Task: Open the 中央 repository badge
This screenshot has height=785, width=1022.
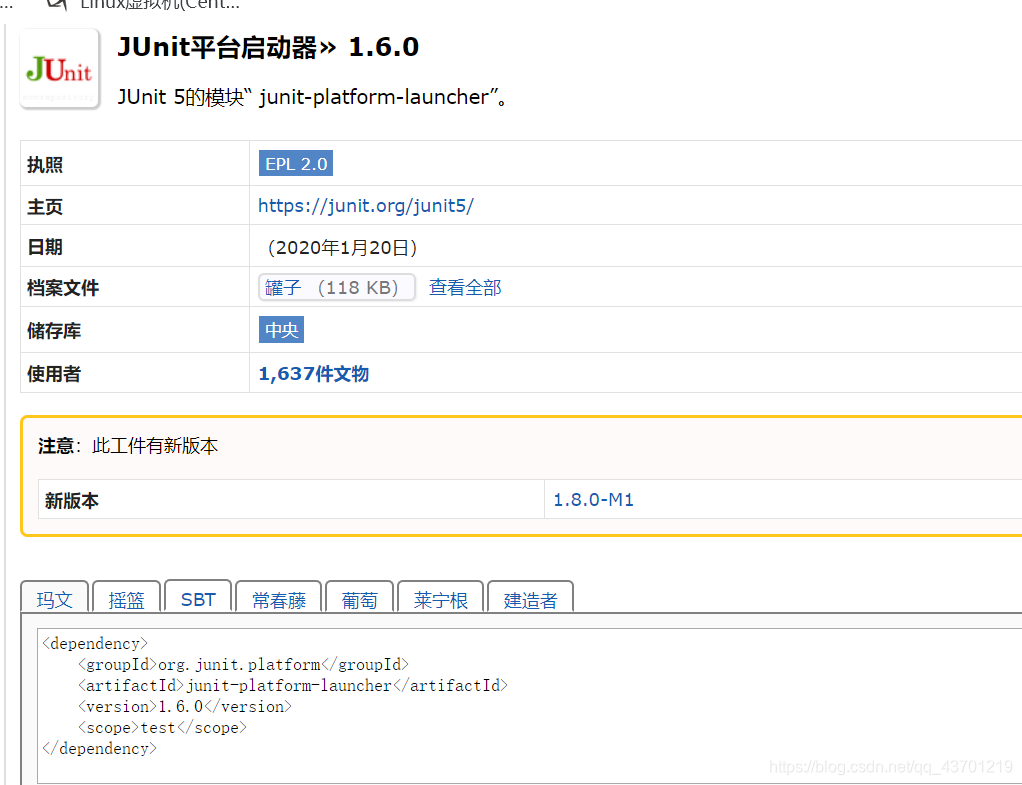Action: click(282, 330)
